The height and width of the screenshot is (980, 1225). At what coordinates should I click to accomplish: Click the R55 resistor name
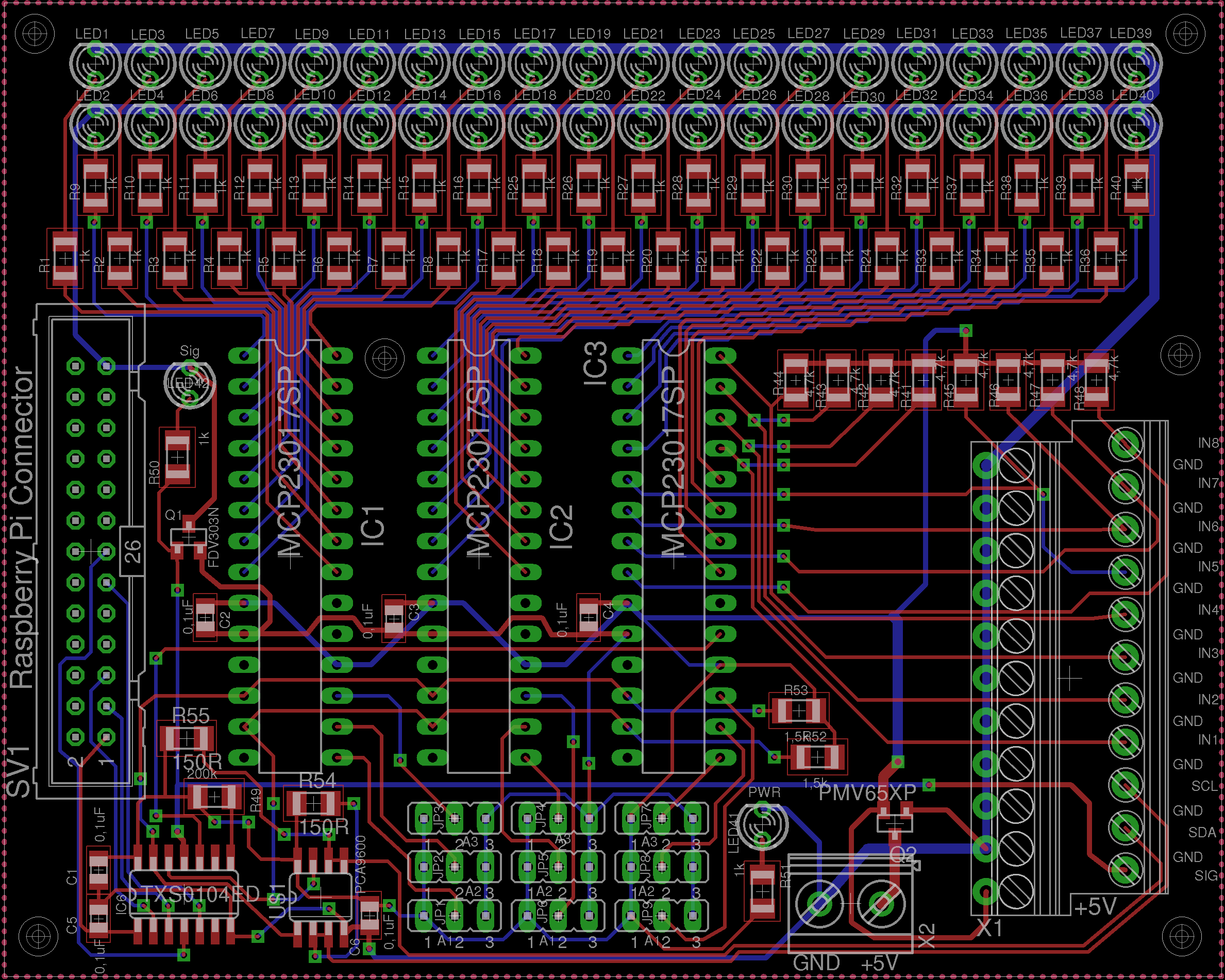(x=191, y=716)
